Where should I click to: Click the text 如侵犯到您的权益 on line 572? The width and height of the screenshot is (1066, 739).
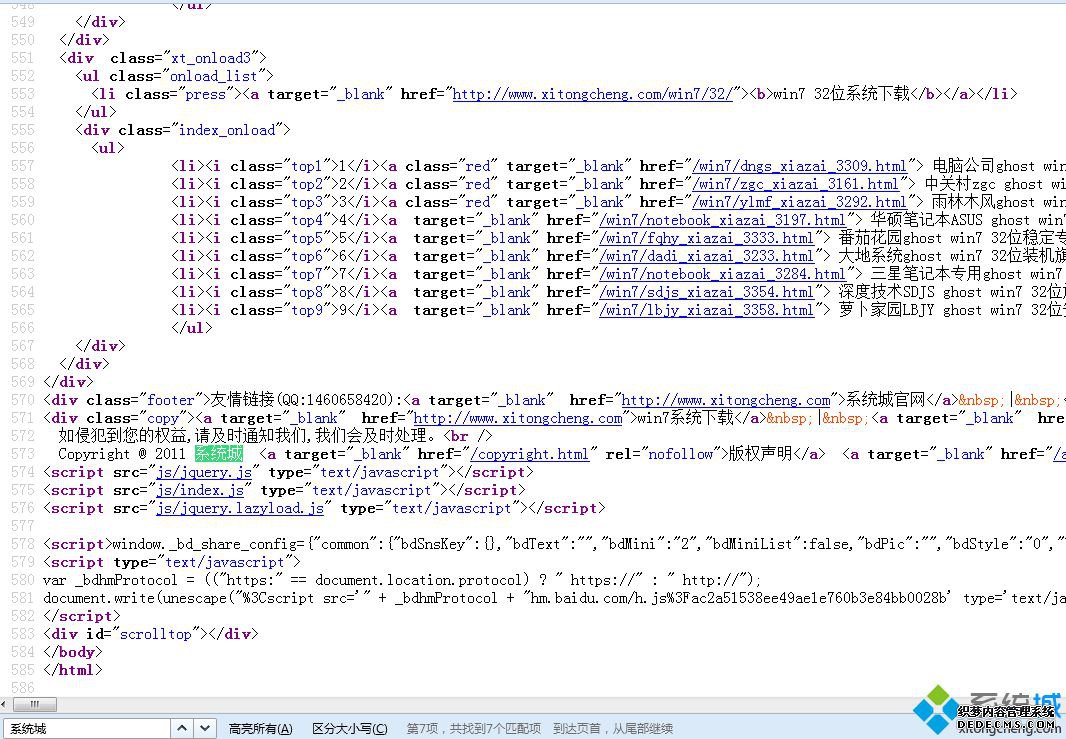[122, 436]
